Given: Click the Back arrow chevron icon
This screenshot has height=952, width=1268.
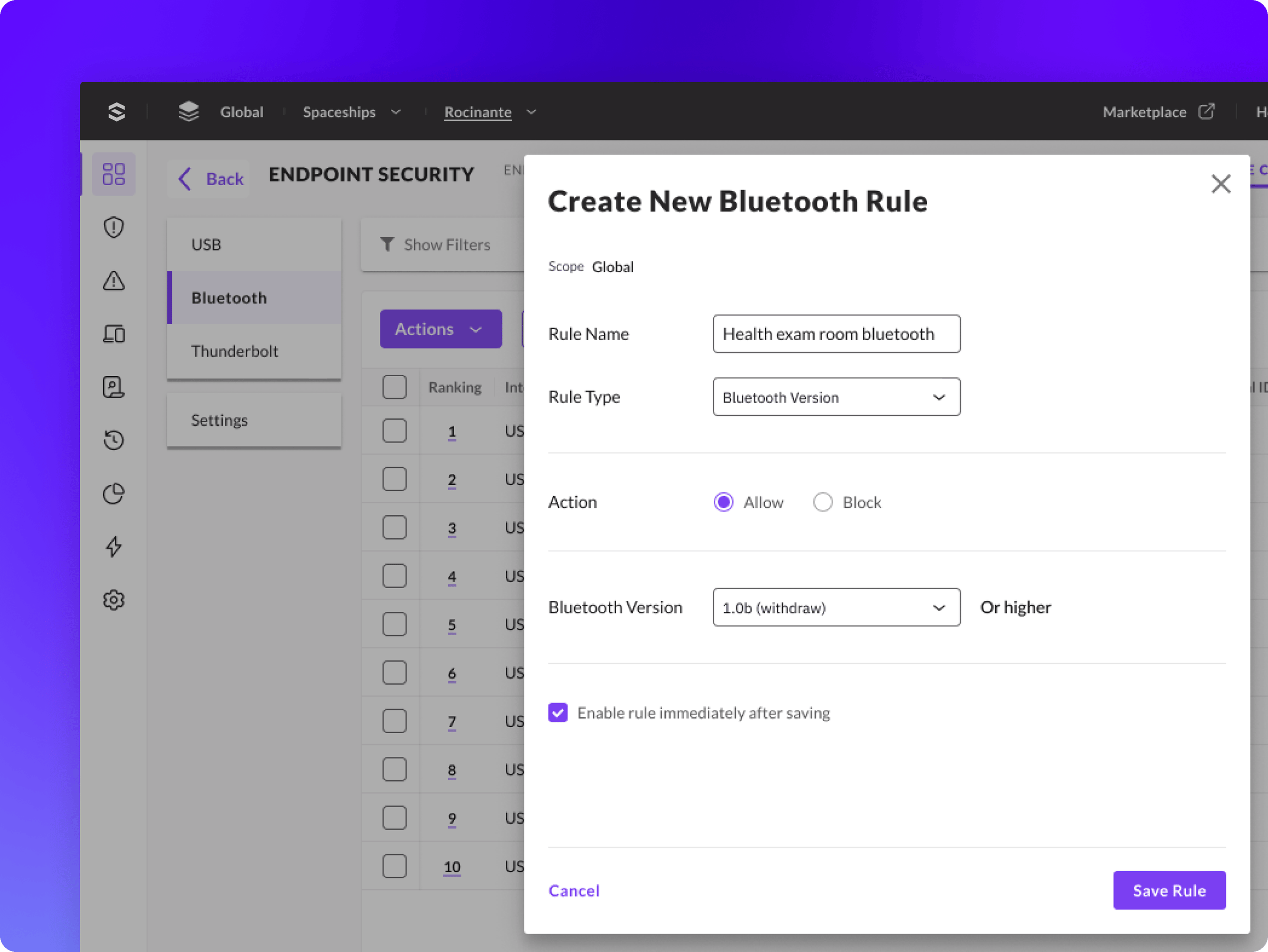Looking at the screenshot, I should pyautogui.click(x=185, y=179).
